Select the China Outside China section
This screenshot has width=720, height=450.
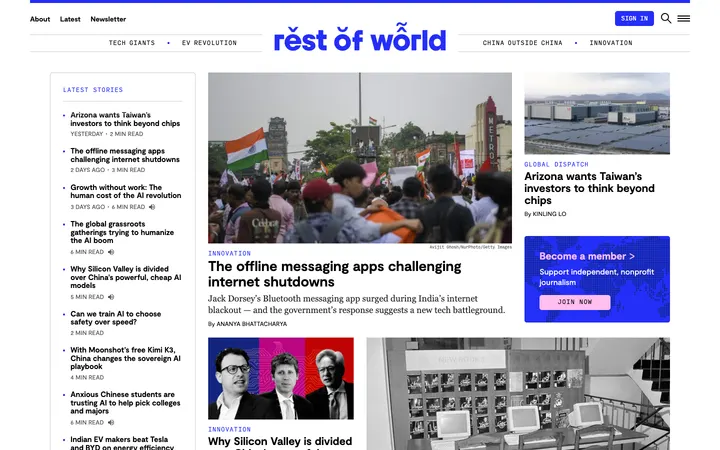[522, 43]
